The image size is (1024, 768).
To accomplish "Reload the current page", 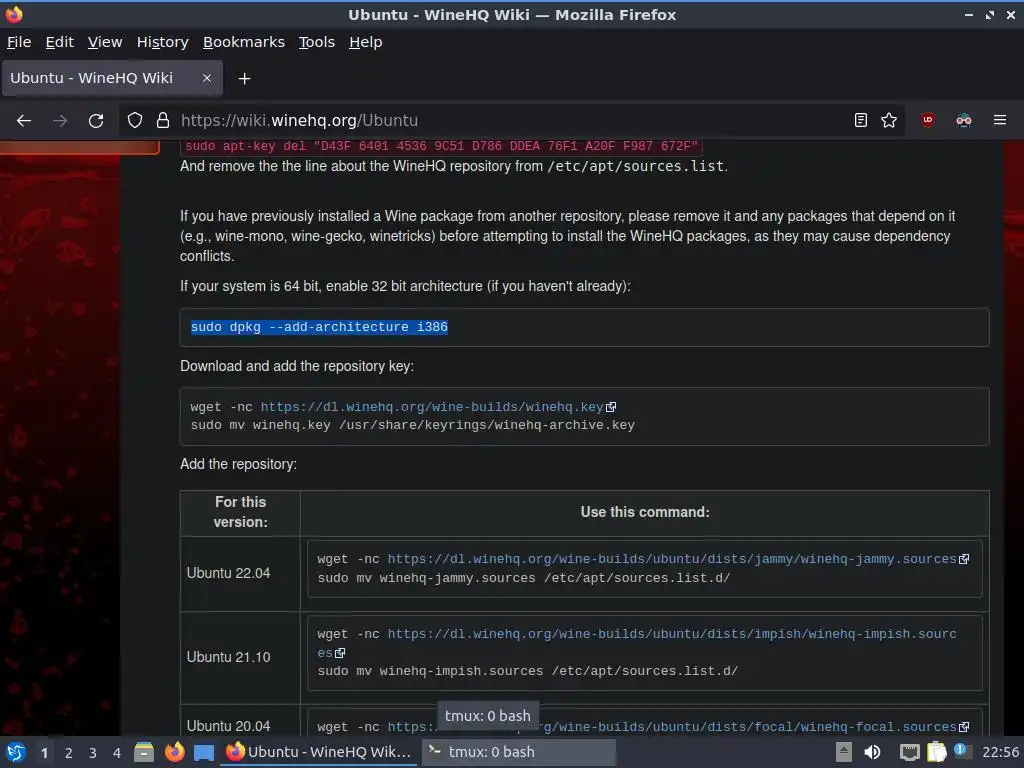I will [96, 120].
